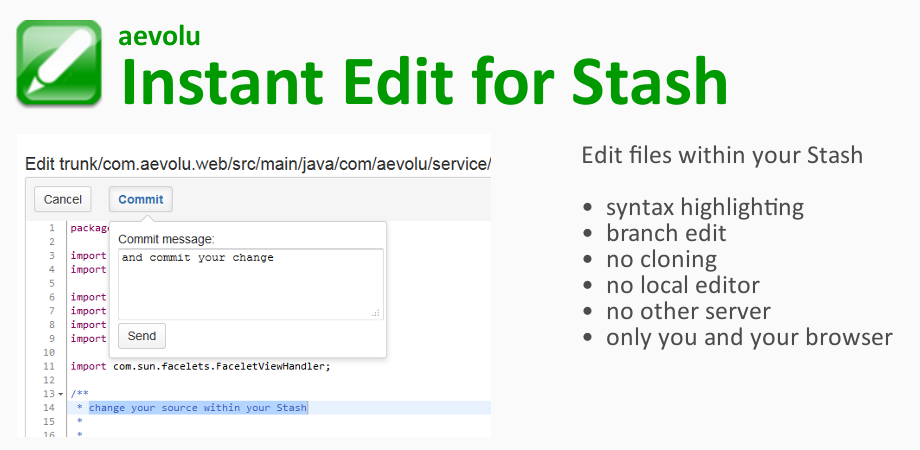Click the 'import' keyword on line 9

click(88, 339)
